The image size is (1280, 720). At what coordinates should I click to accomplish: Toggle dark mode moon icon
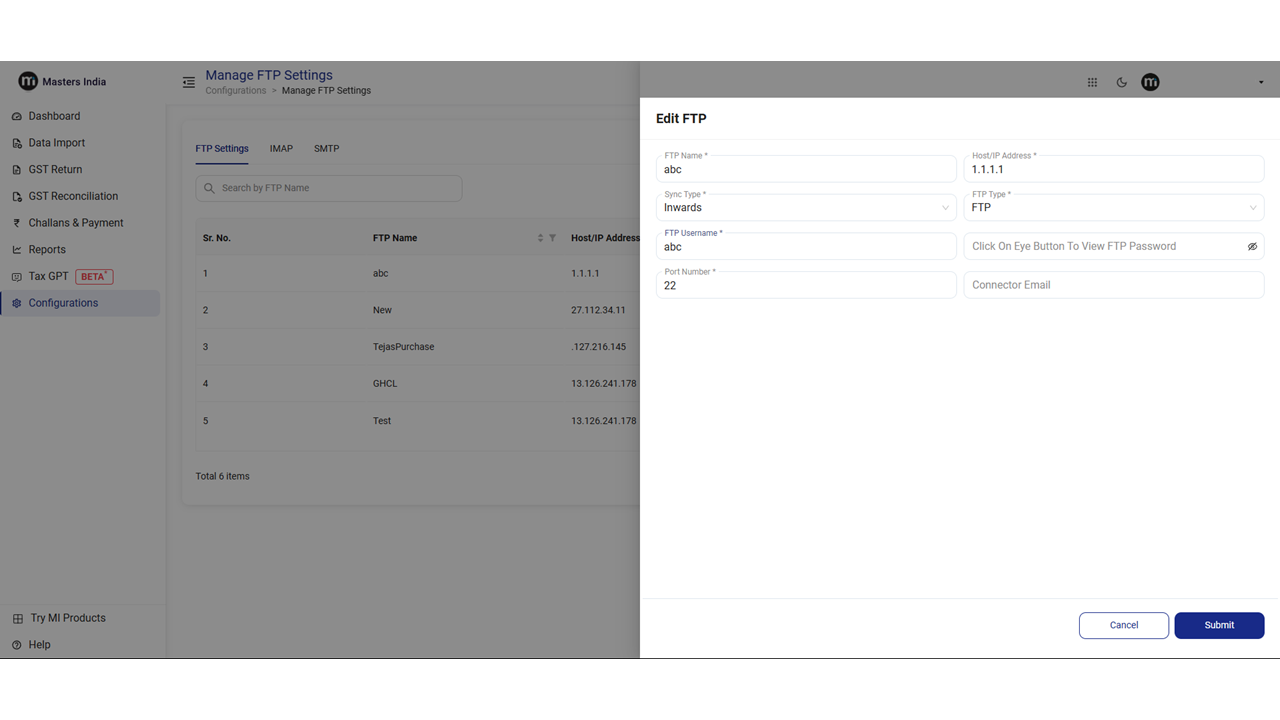(x=1122, y=83)
